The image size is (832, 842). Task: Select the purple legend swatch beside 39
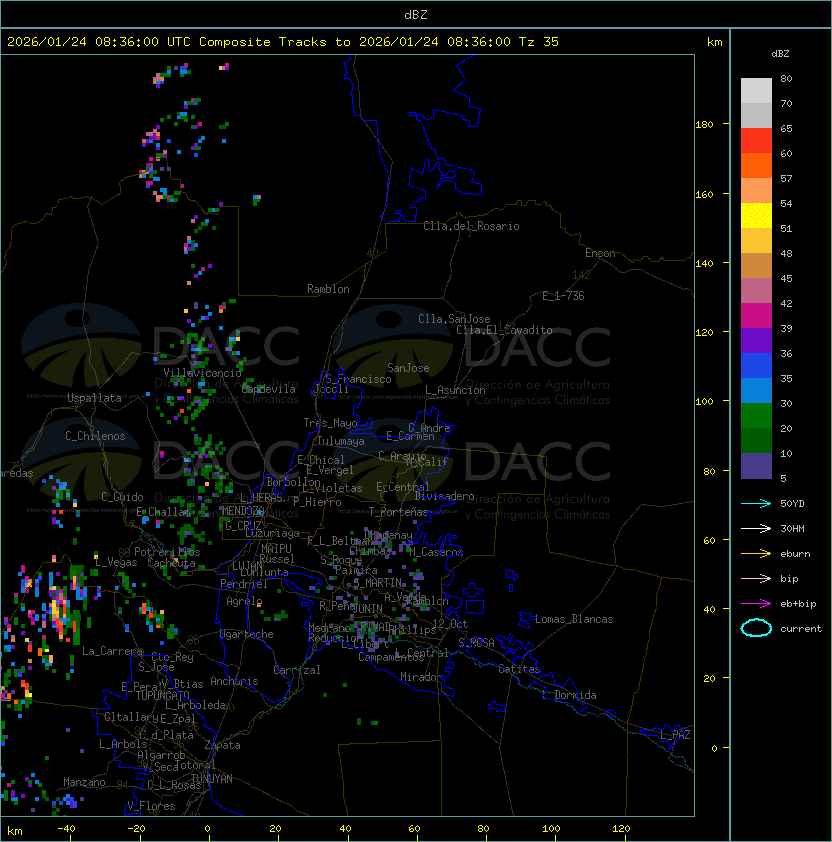[756, 340]
